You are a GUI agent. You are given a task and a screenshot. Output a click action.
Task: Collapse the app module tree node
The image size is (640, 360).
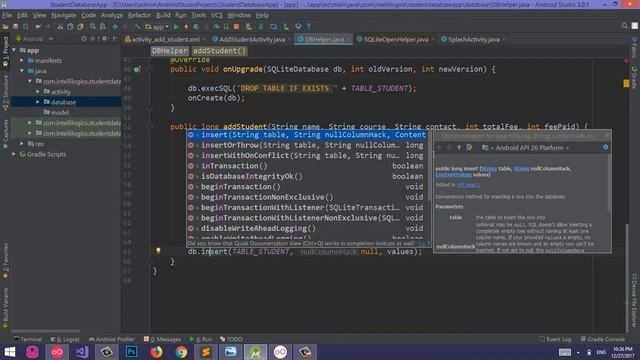(14, 50)
